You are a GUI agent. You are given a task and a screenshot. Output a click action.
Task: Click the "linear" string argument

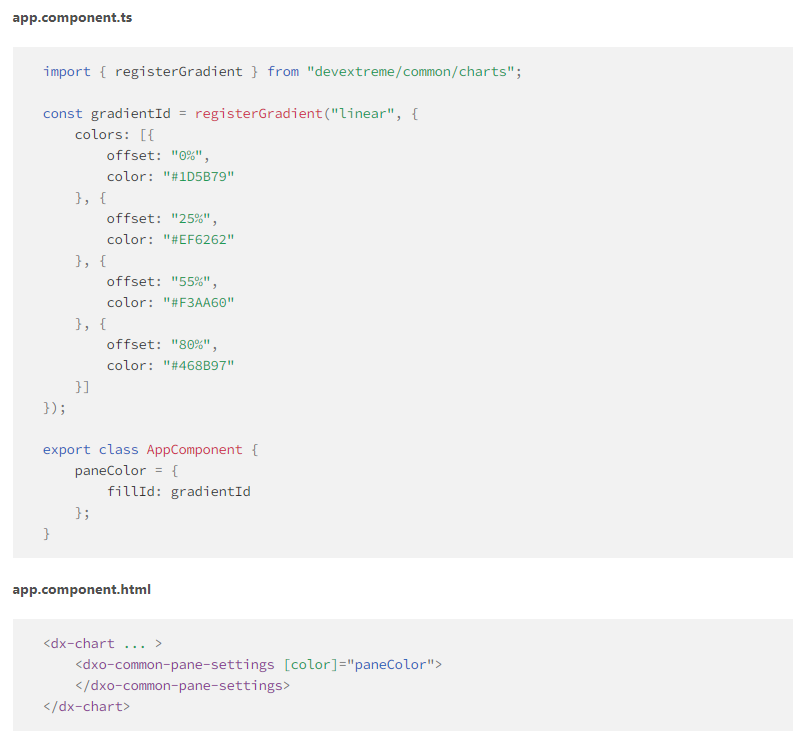[363, 114]
